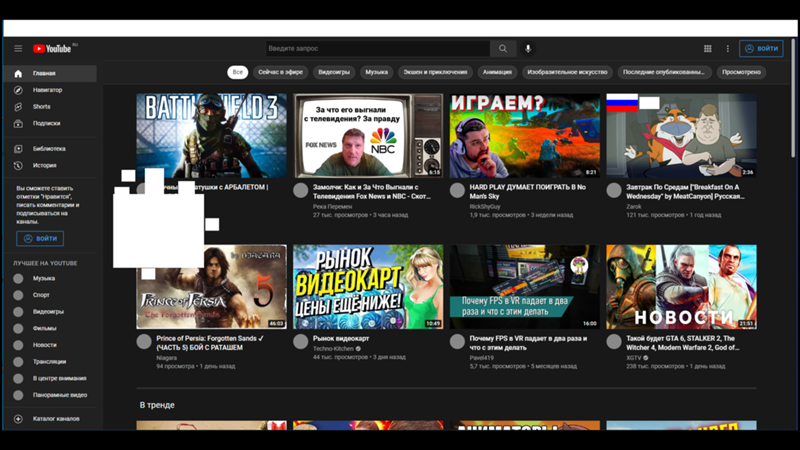The width and height of the screenshot is (800, 450).
Task: Select the Последние опубликованные chip
Action: (x=664, y=72)
